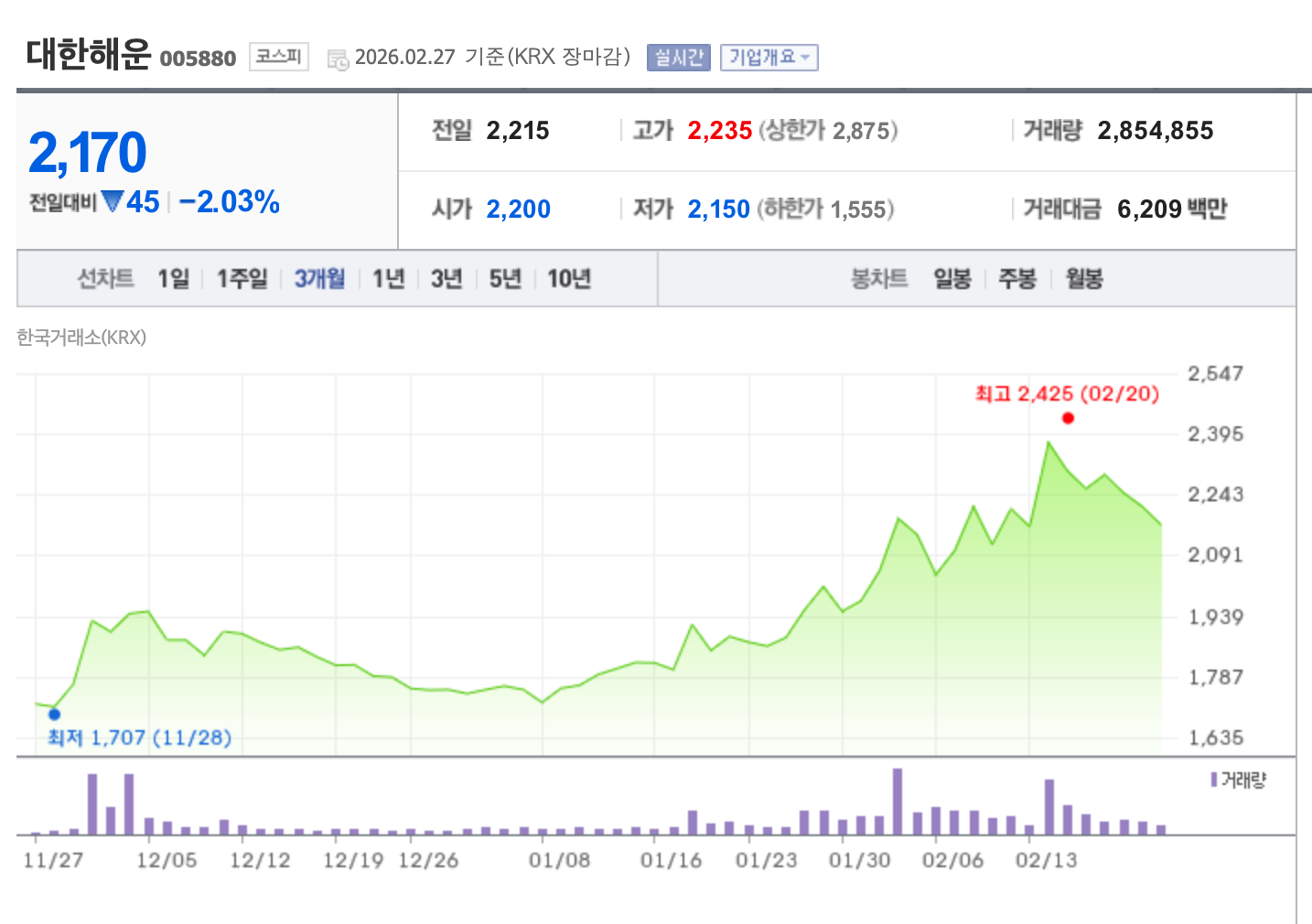Open the 기업개요 dropdown
Viewport: 1312px width, 924px height.
point(769,58)
